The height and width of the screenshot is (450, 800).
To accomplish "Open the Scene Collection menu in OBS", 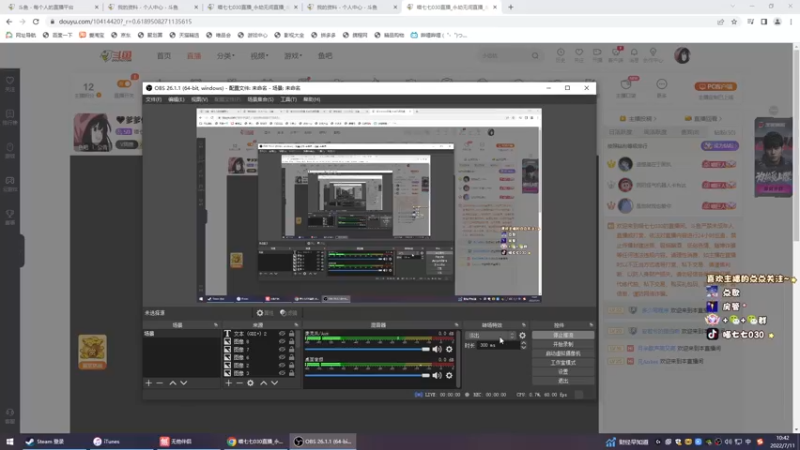I will [x=260, y=99].
